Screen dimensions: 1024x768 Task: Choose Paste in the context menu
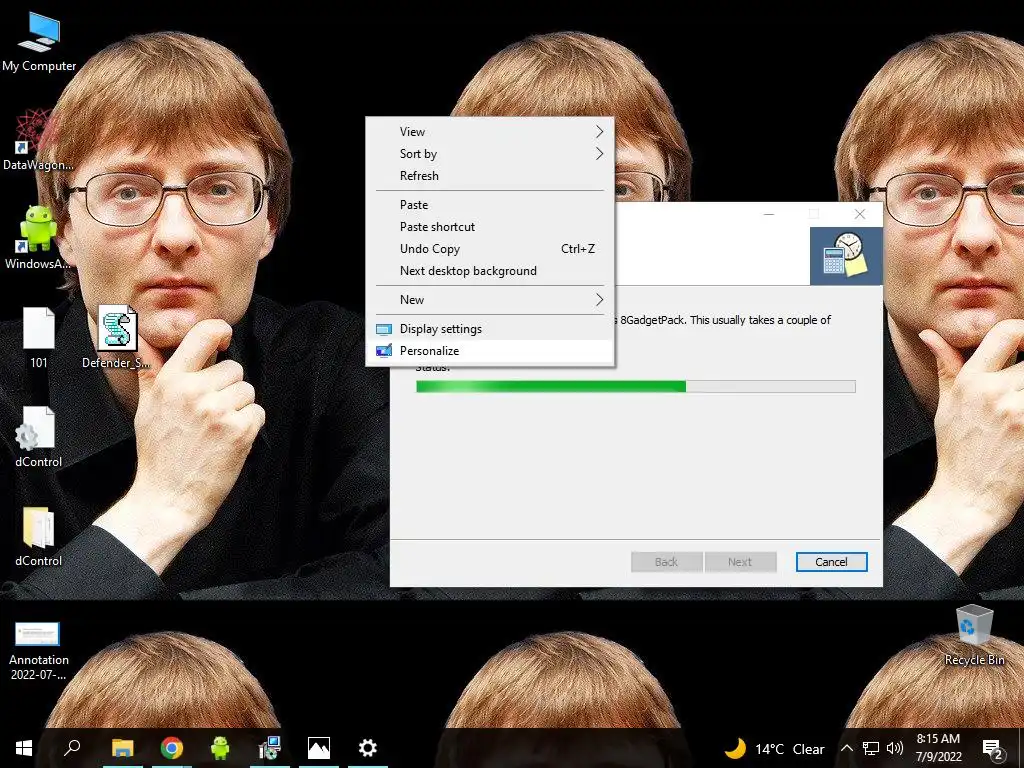pyautogui.click(x=490, y=205)
